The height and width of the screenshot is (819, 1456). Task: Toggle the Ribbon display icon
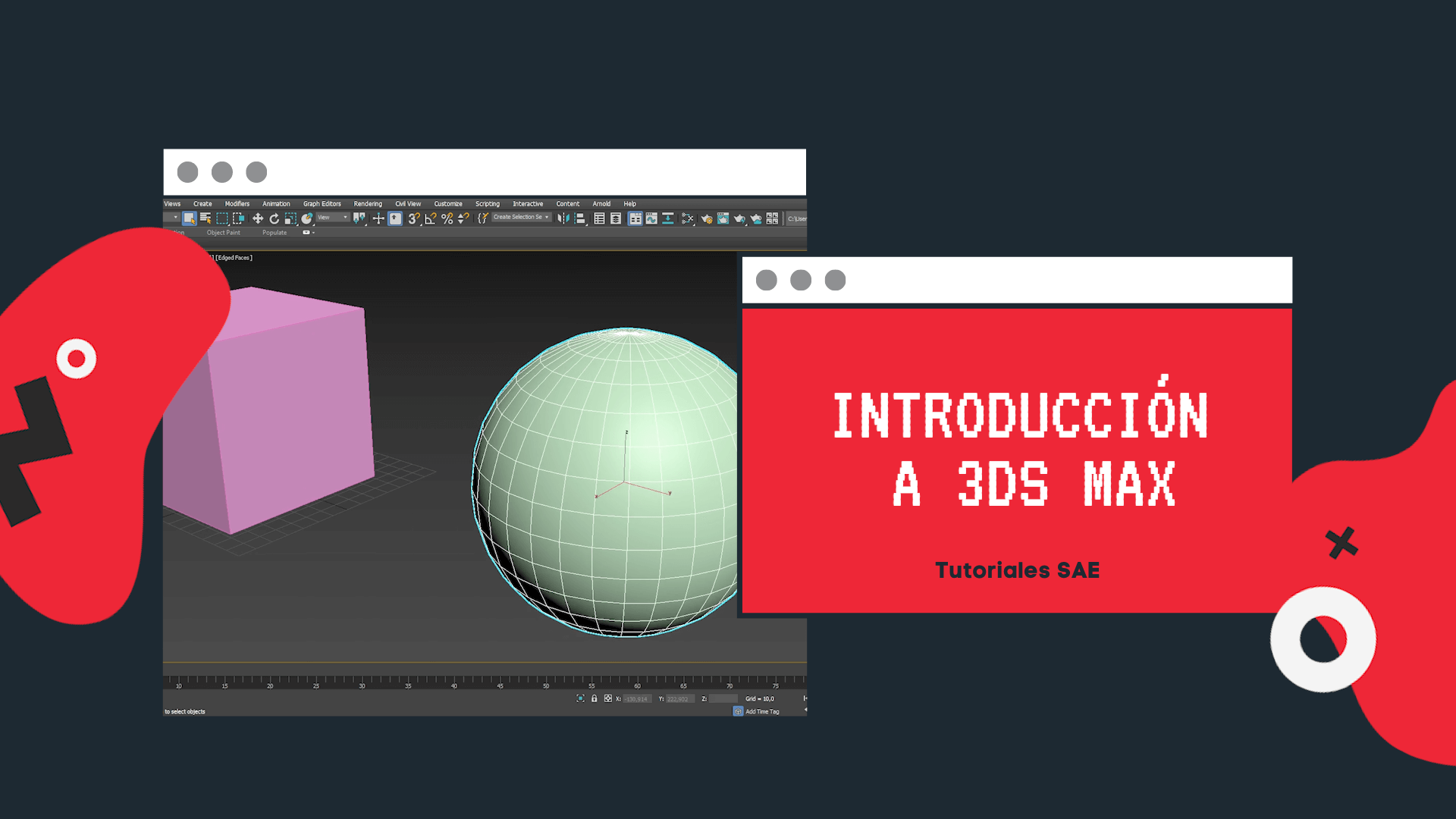tap(635, 218)
